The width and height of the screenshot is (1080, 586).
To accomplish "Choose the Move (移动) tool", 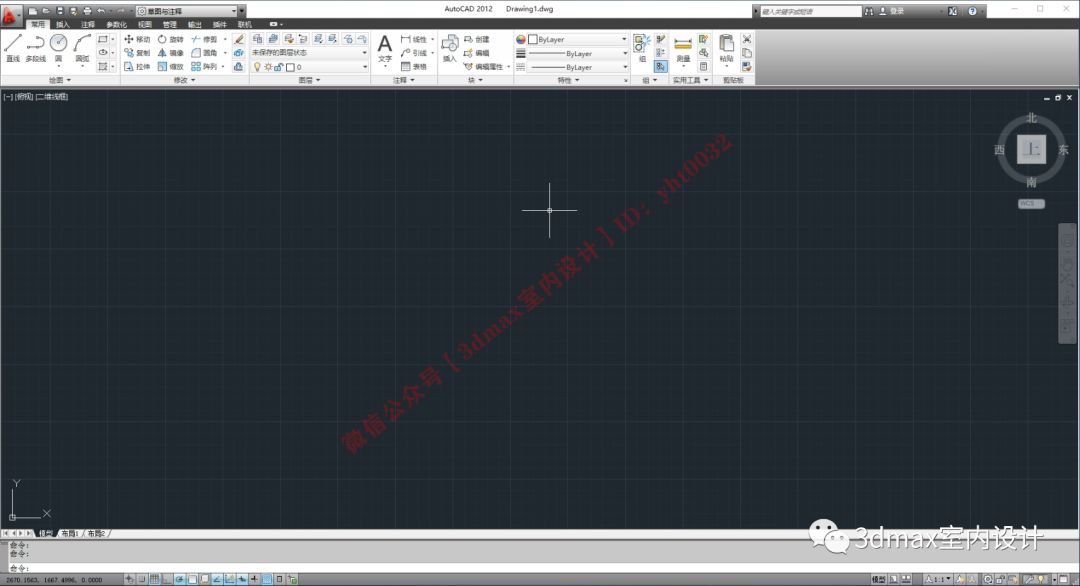I will coord(136,39).
